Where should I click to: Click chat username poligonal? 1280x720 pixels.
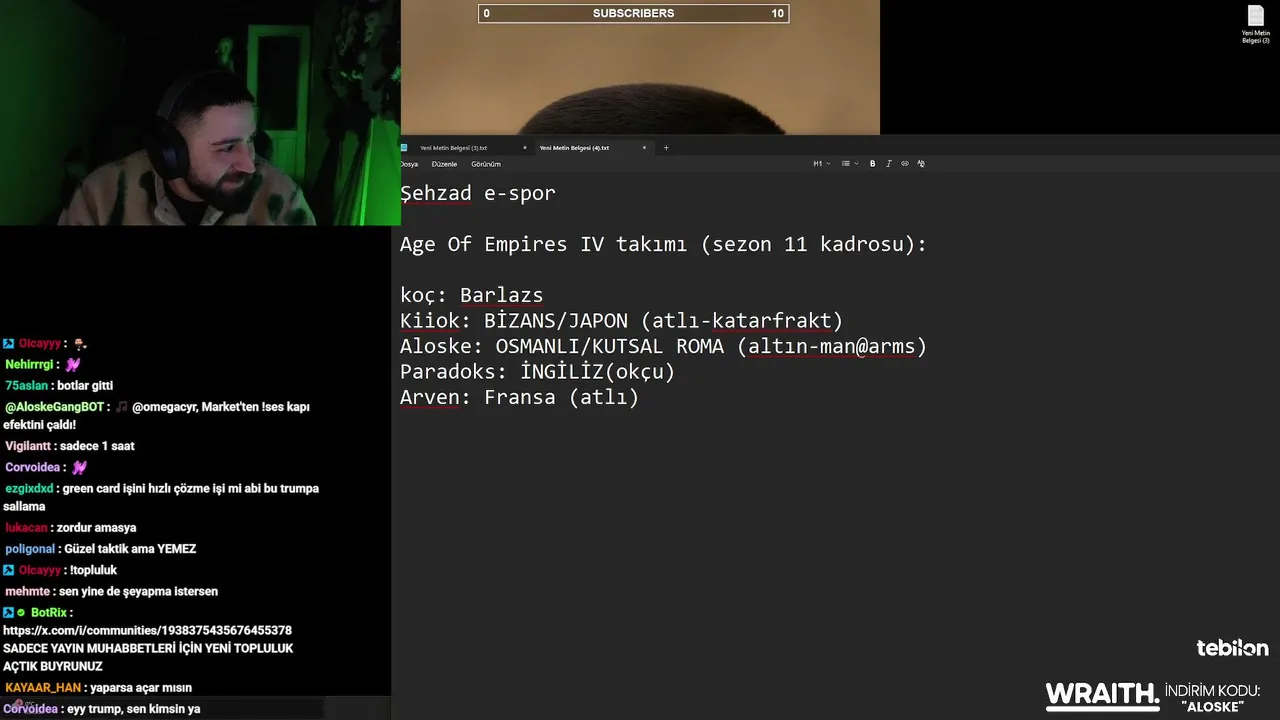[x=30, y=549]
